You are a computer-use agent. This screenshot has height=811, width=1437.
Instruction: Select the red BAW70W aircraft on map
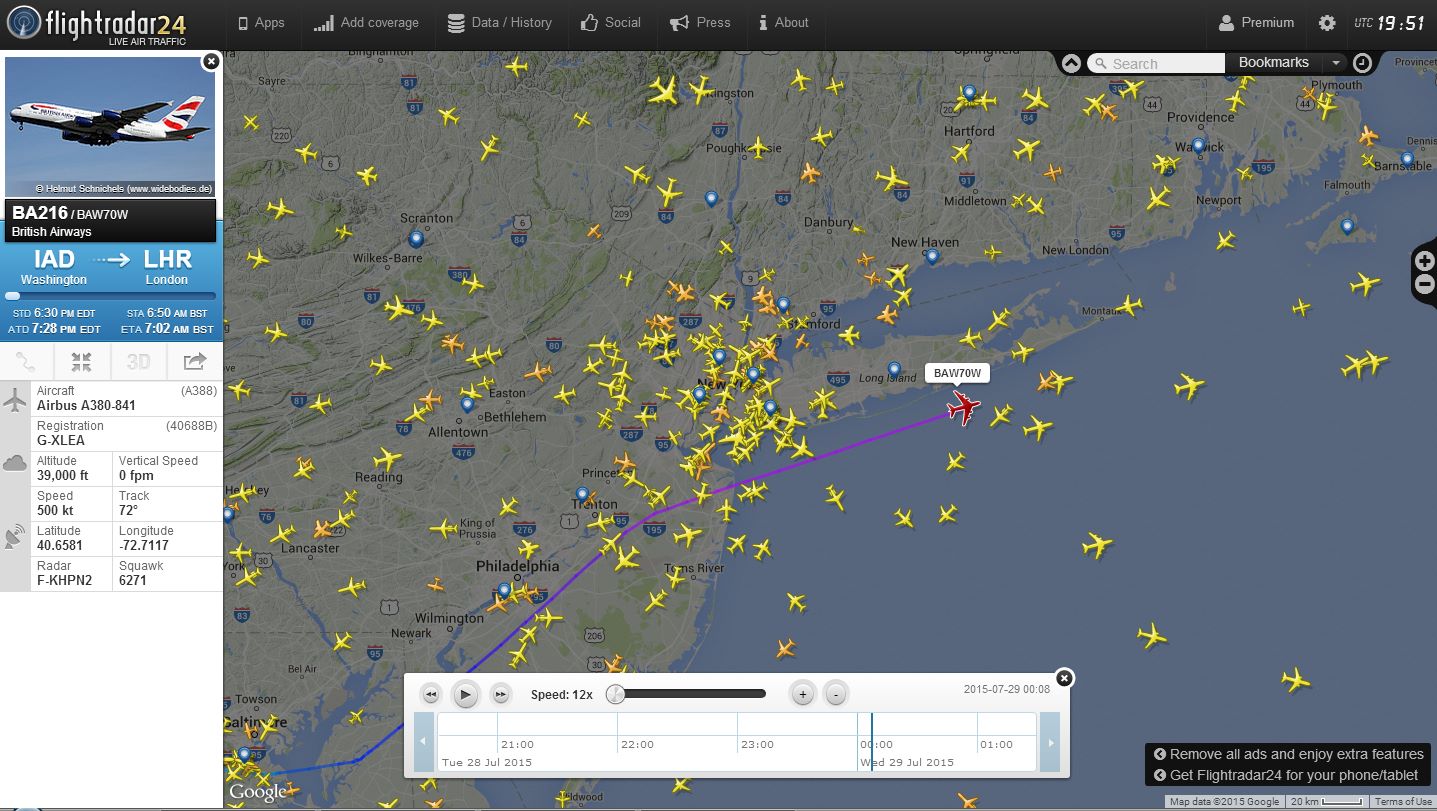tap(965, 408)
